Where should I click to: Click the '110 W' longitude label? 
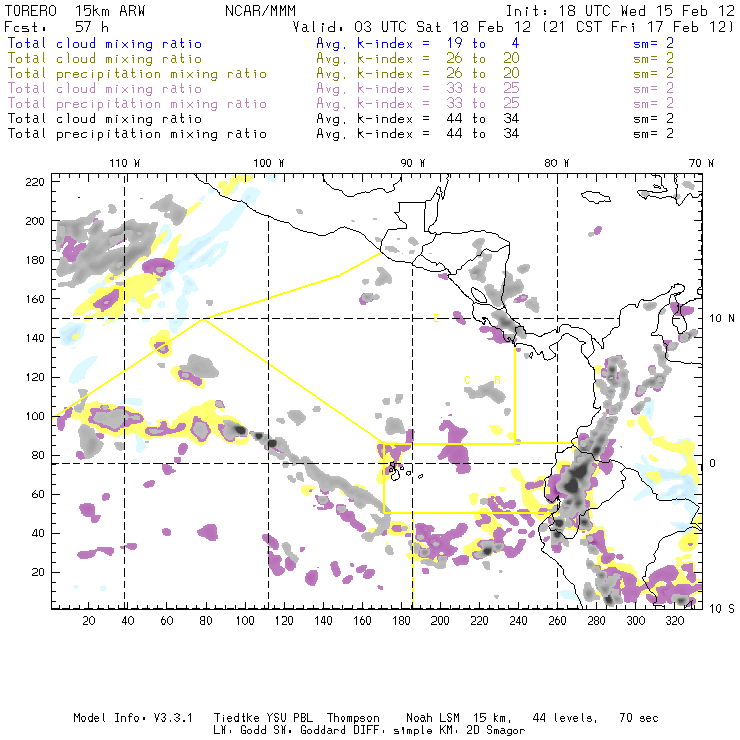(124, 163)
